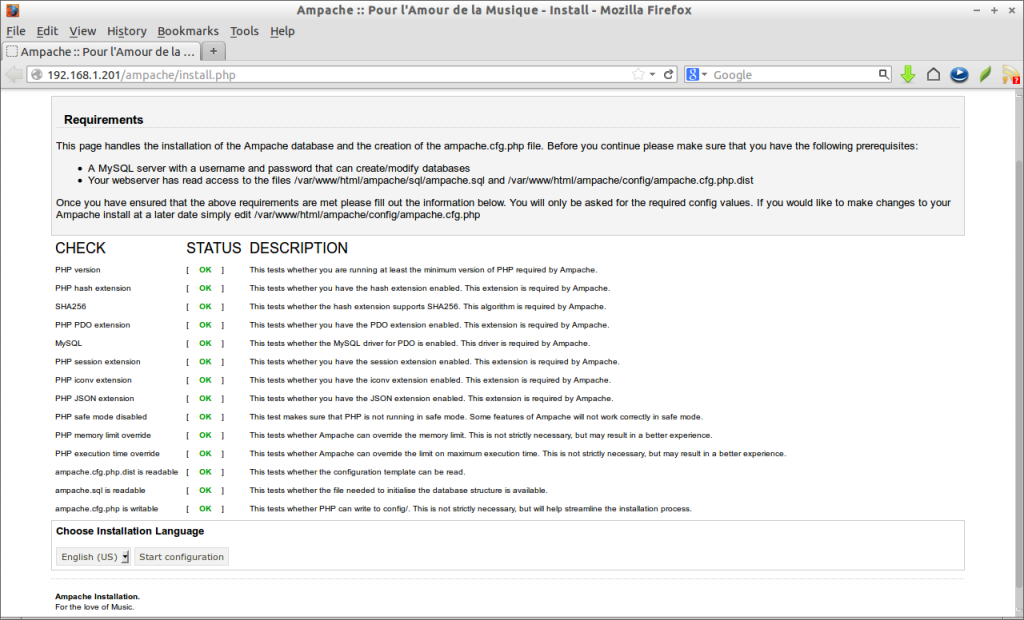1024x620 pixels.
Task: Click the green leaf add-on icon
Action: [984, 73]
